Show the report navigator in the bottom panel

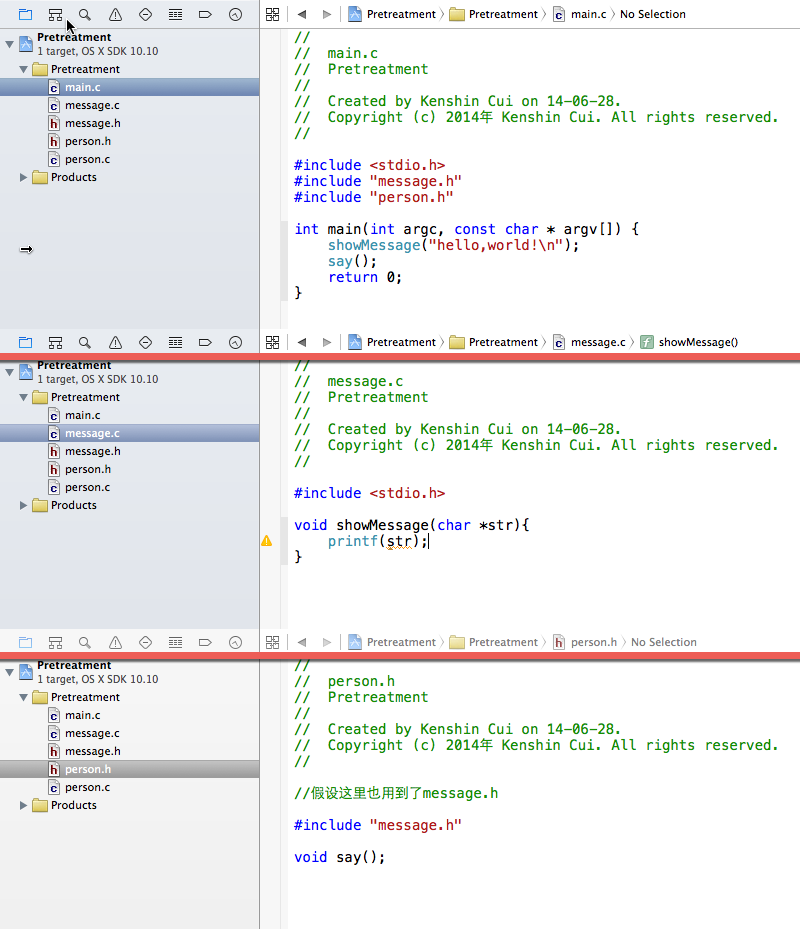coord(235,642)
